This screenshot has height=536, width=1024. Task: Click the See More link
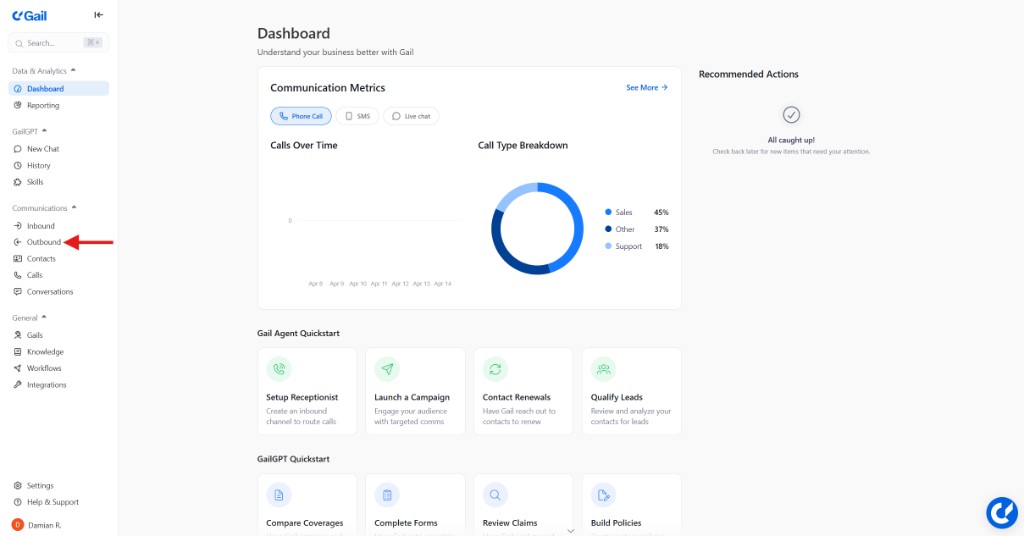click(646, 88)
